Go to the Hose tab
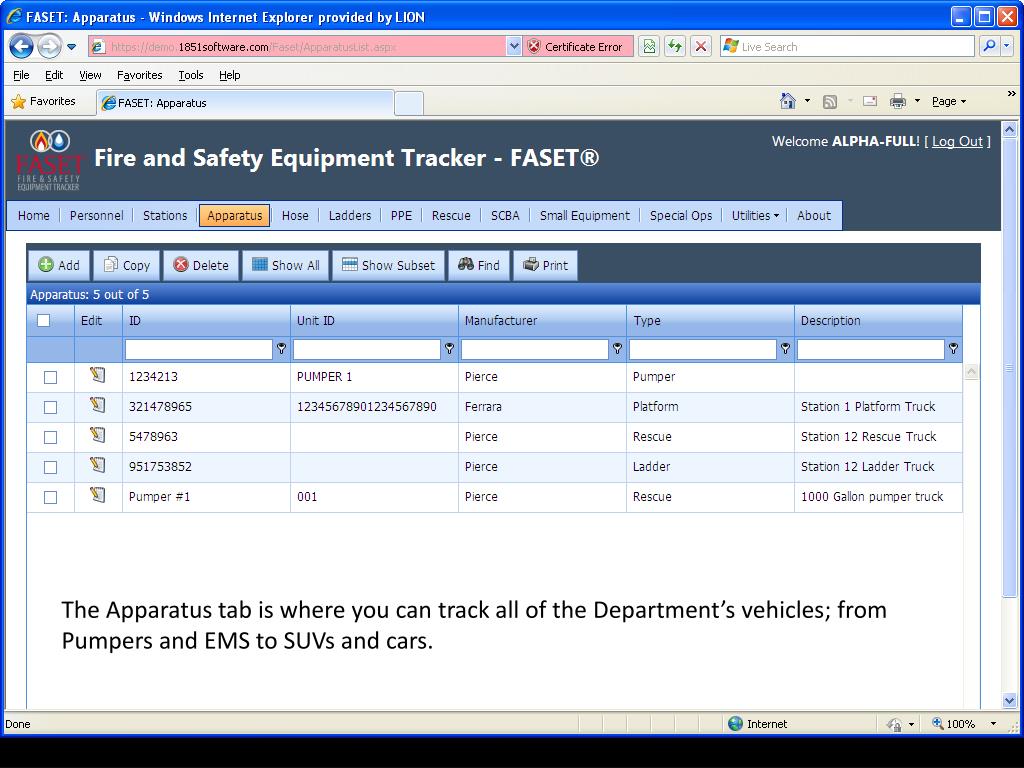Image resolution: width=1024 pixels, height=768 pixels. (x=295, y=216)
